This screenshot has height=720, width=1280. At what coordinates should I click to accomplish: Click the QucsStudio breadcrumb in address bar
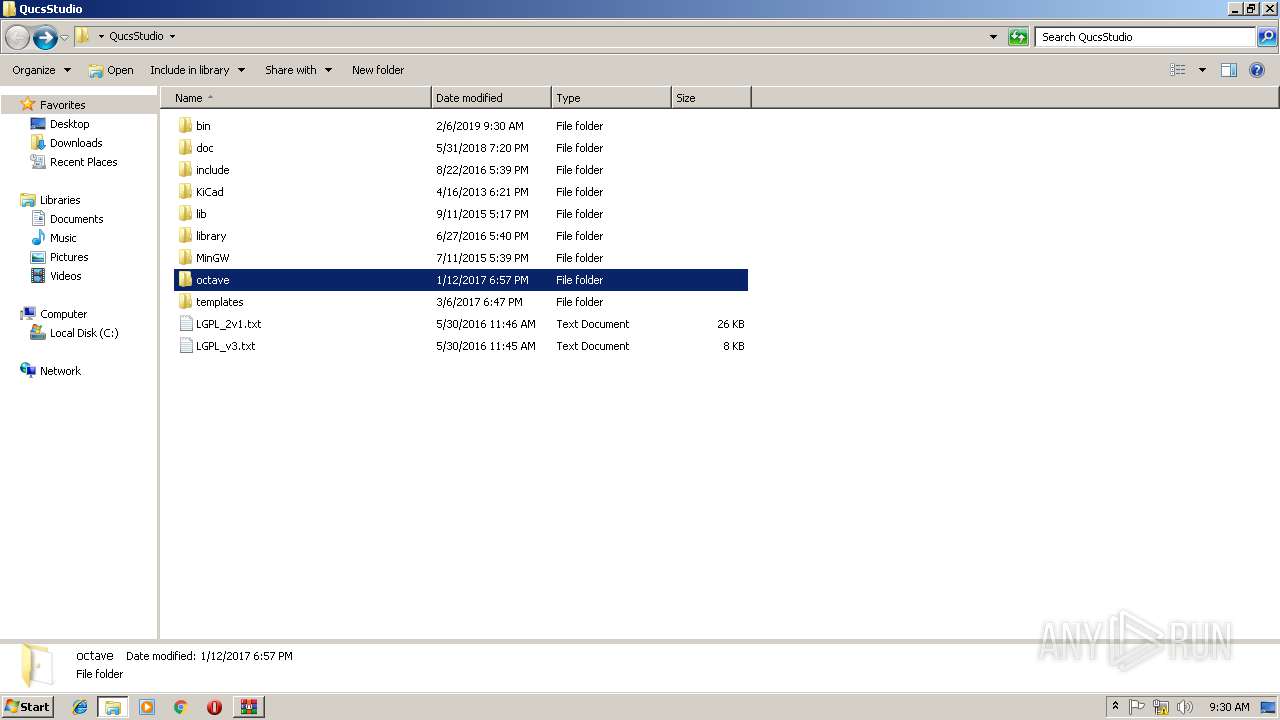[136, 37]
